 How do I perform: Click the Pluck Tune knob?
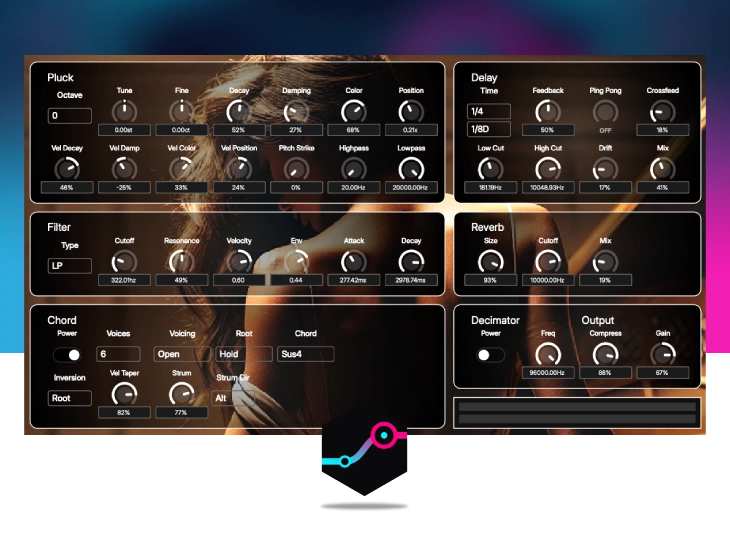(x=124, y=112)
